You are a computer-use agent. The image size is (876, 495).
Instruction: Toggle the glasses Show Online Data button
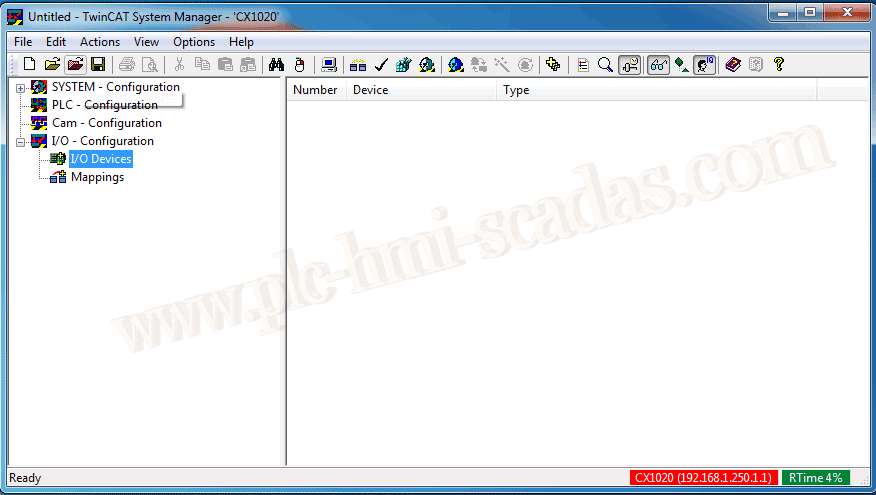coord(658,65)
